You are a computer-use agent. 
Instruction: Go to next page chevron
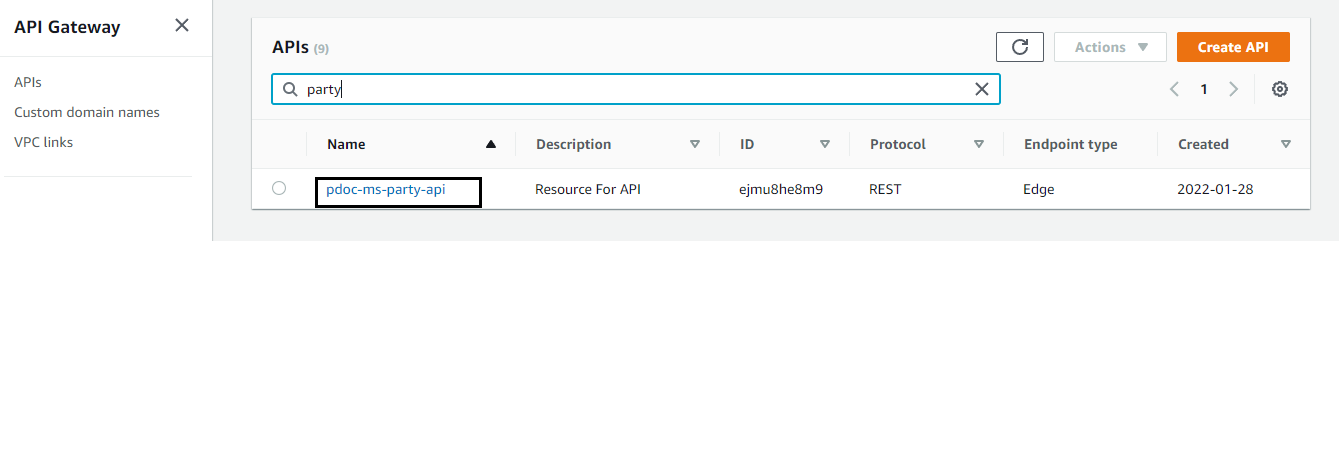(x=1233, y=89)
